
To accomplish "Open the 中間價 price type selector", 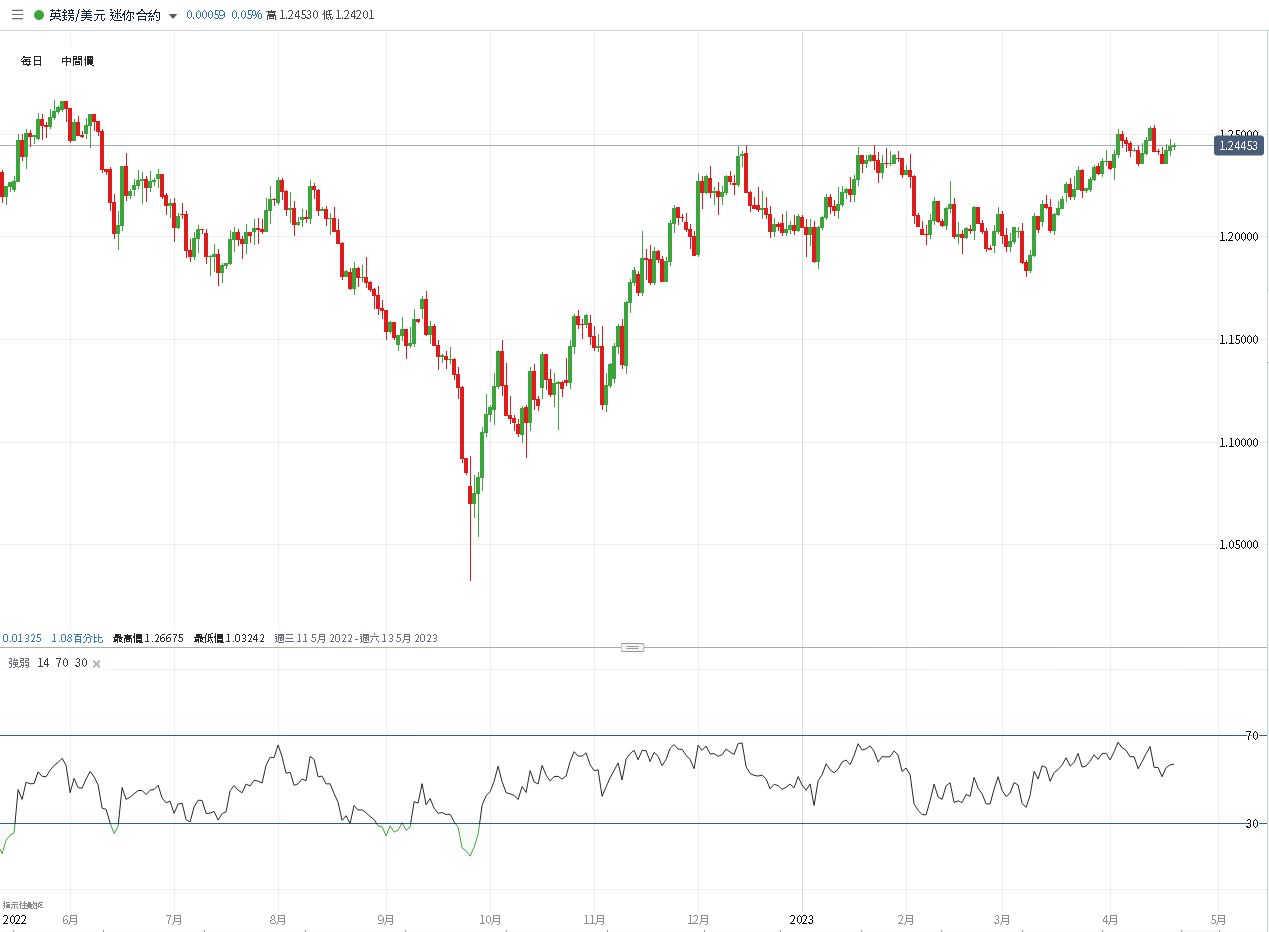I will 77,61.
